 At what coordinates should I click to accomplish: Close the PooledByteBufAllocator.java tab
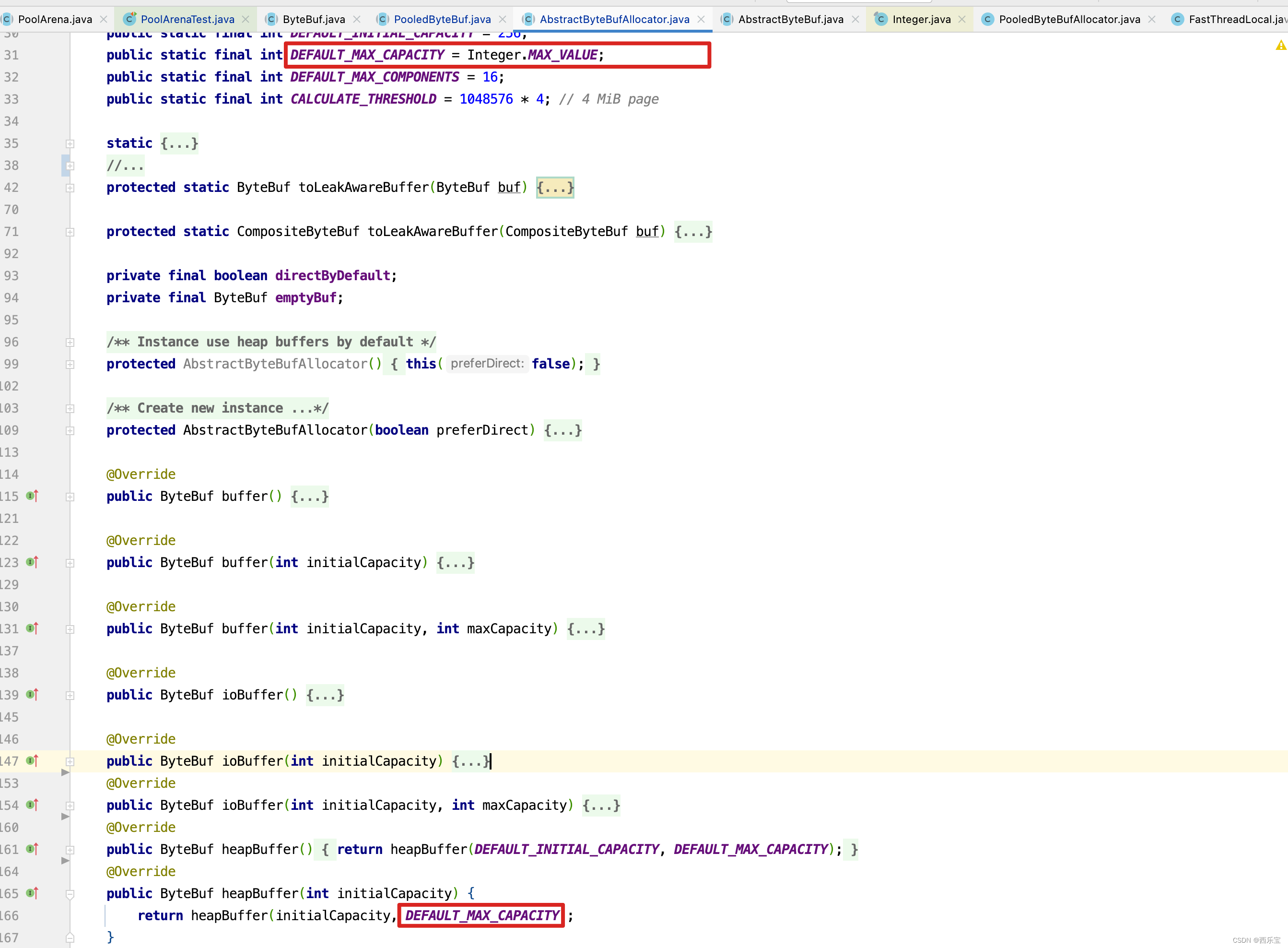[x=1151, y=19]
